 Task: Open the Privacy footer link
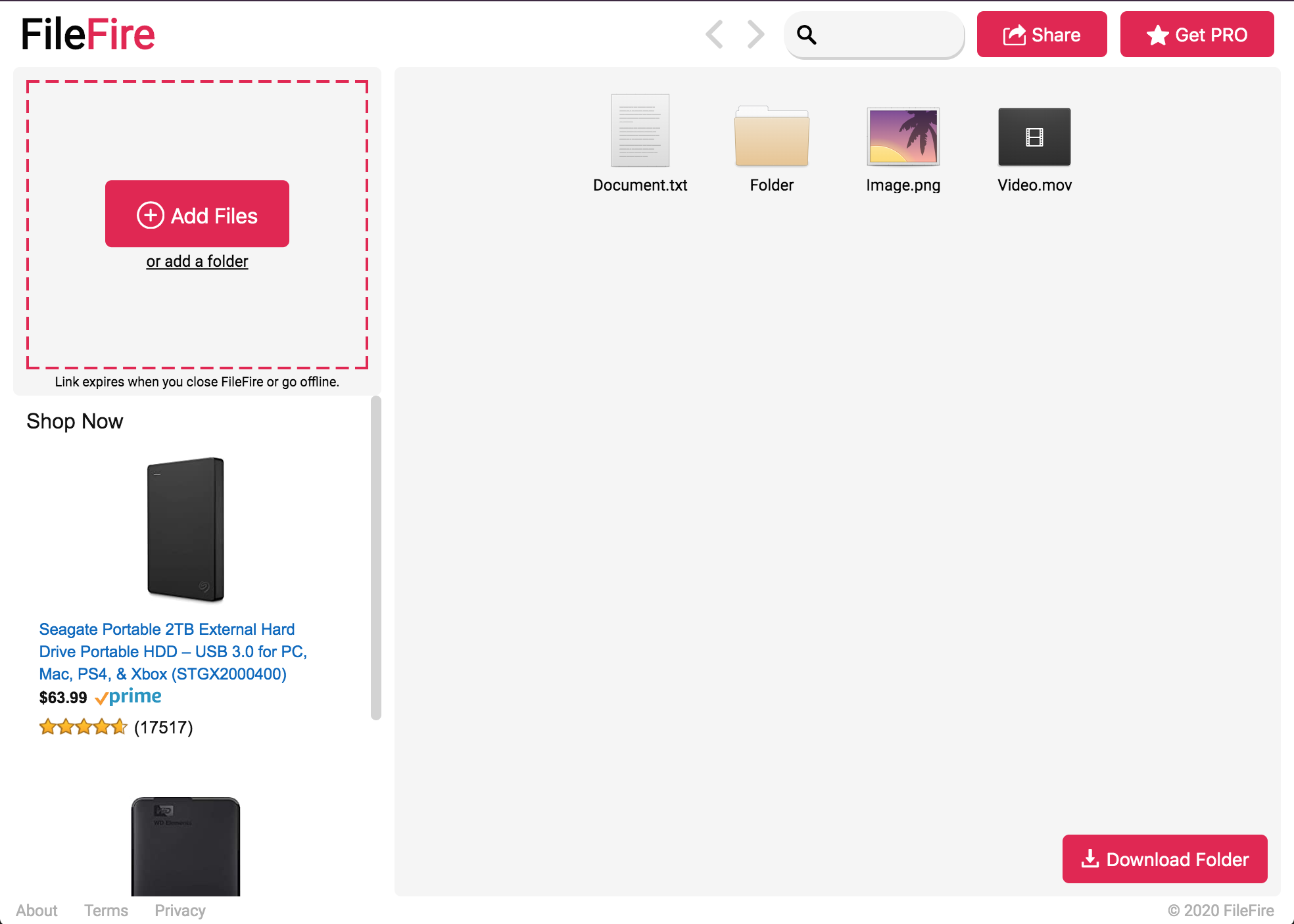[x=180, y=910]
